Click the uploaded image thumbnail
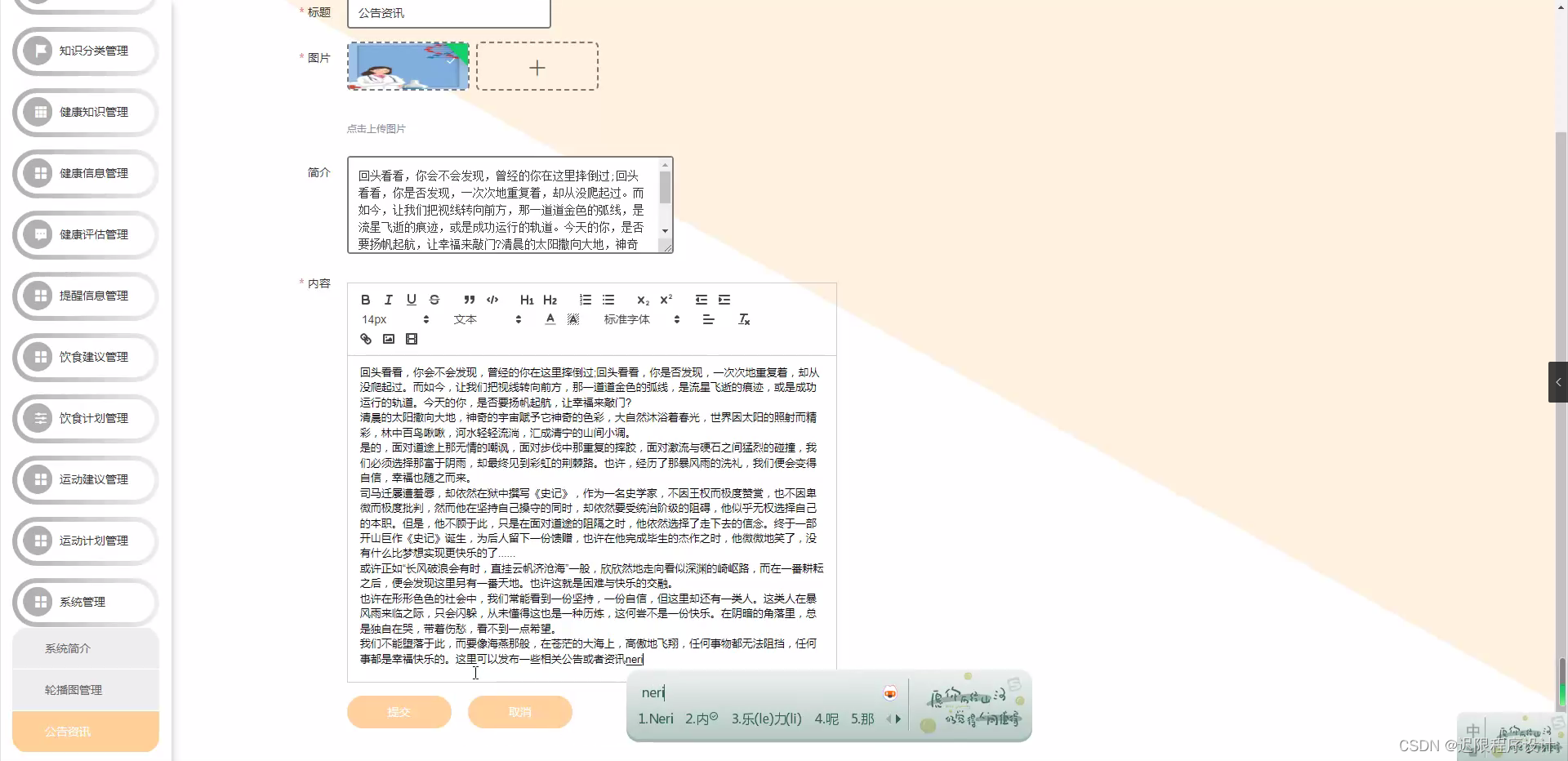Viewport: 1568px width, 761px height. 407,66
